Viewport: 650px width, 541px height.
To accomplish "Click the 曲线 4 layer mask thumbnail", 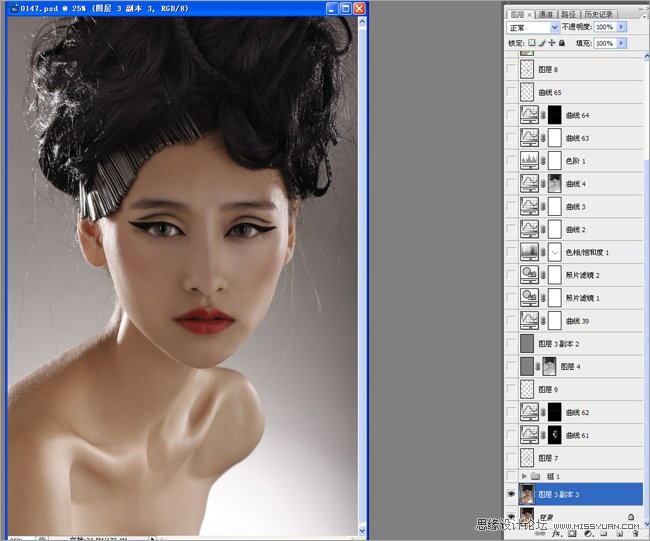I will coord(554,184).
